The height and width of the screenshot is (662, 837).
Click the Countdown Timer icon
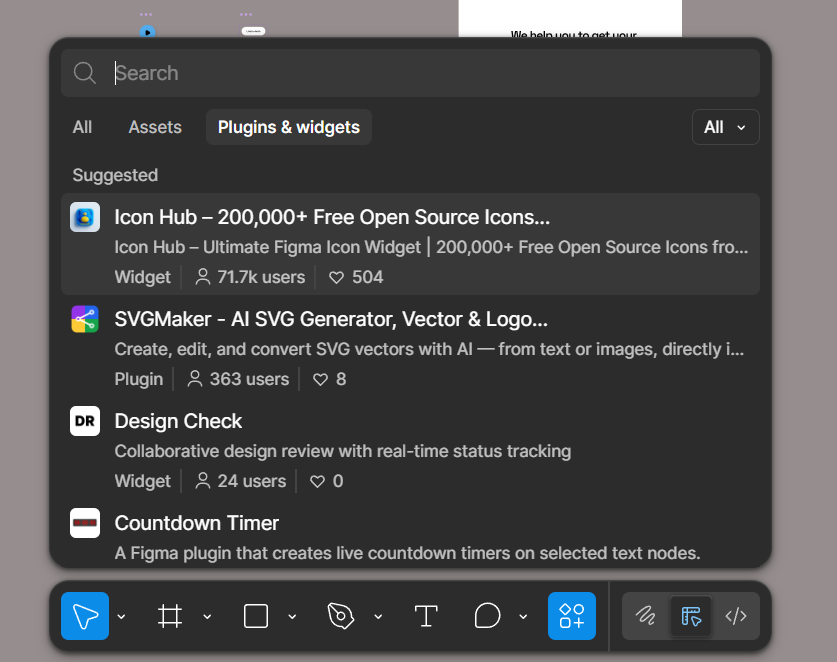pyautogui.click(x=85, y=523)
